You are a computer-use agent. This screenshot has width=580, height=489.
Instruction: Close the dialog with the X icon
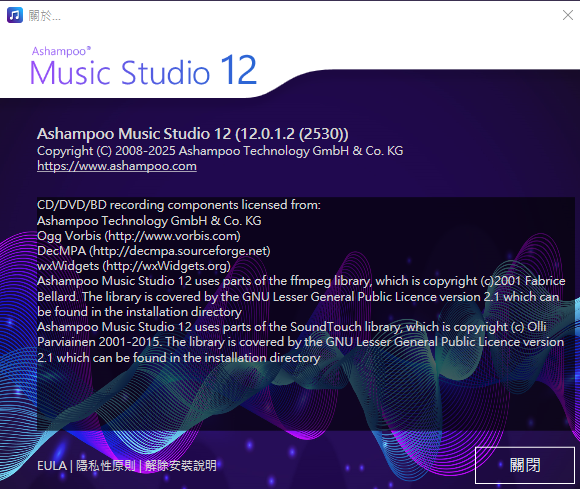[x=567, y=15]
